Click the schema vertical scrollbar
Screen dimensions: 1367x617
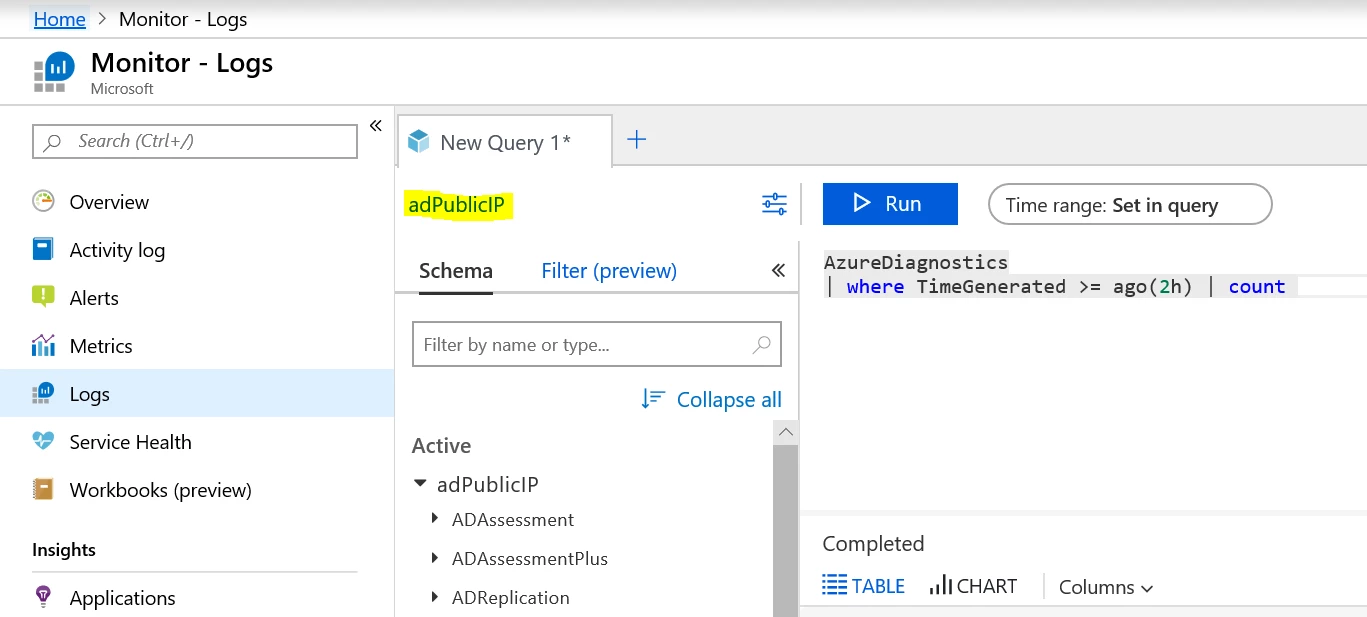pyautogui.click(x=786, y=530)
